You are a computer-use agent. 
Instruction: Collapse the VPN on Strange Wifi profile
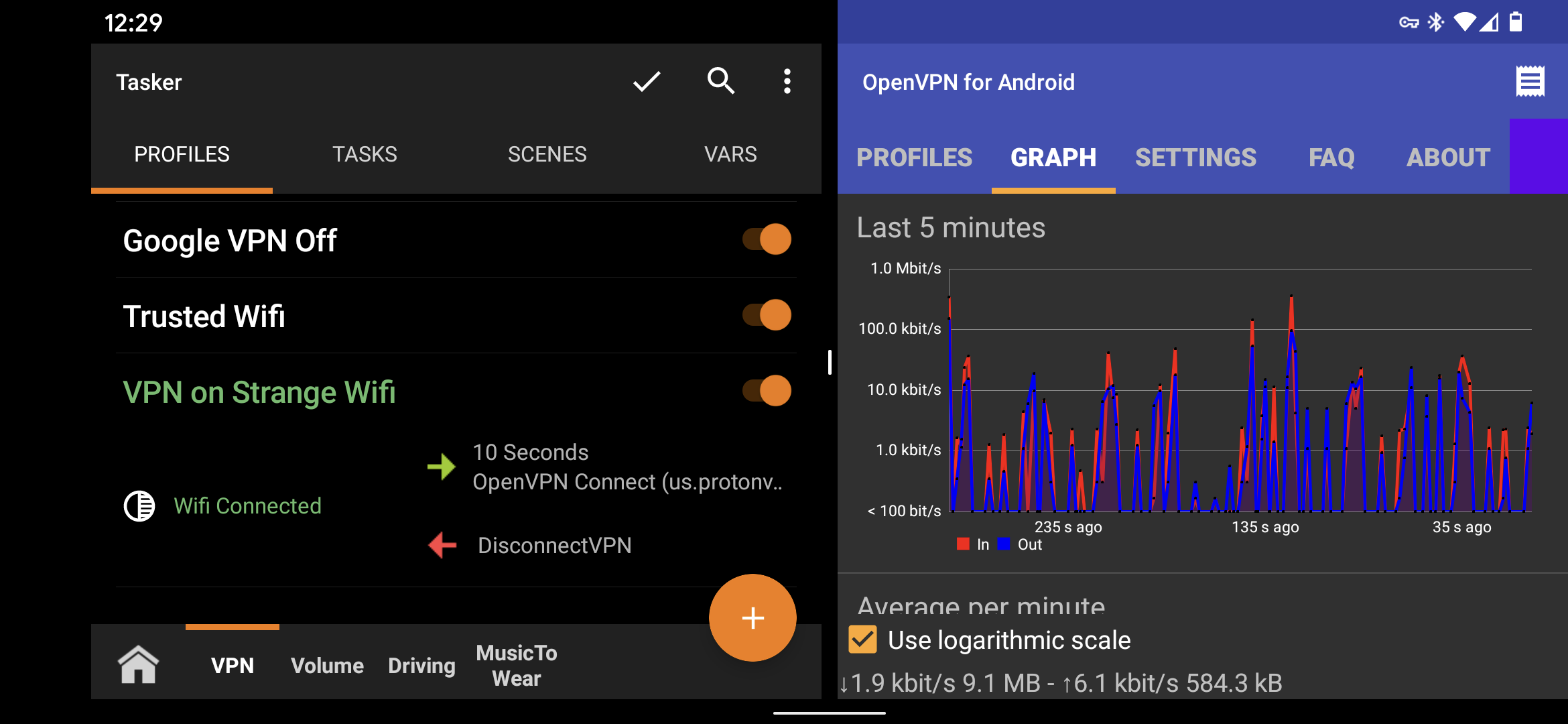[x=259, y=392]
